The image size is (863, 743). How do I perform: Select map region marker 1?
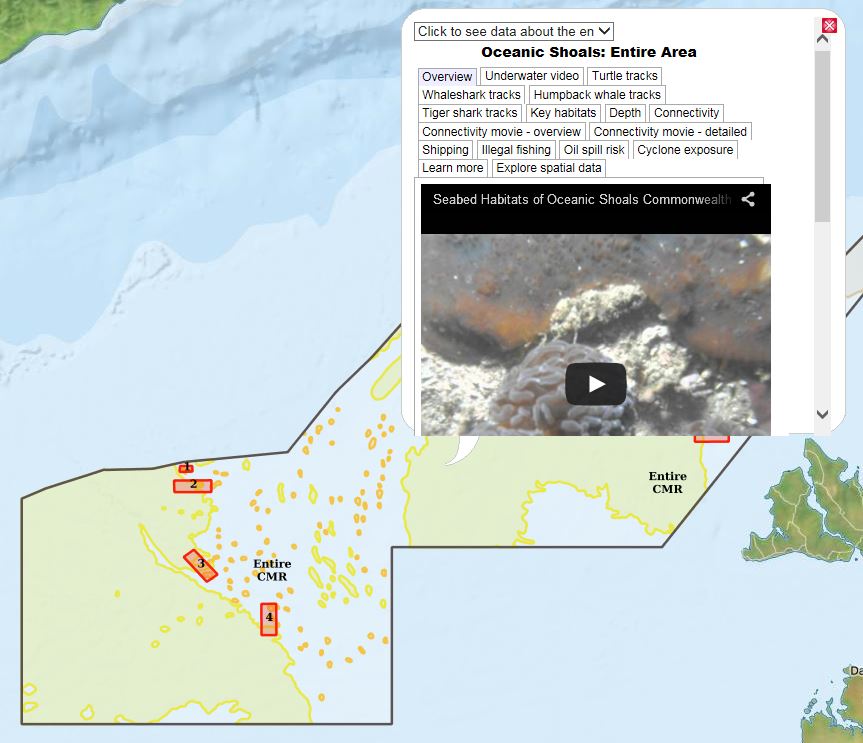point(186,468)
